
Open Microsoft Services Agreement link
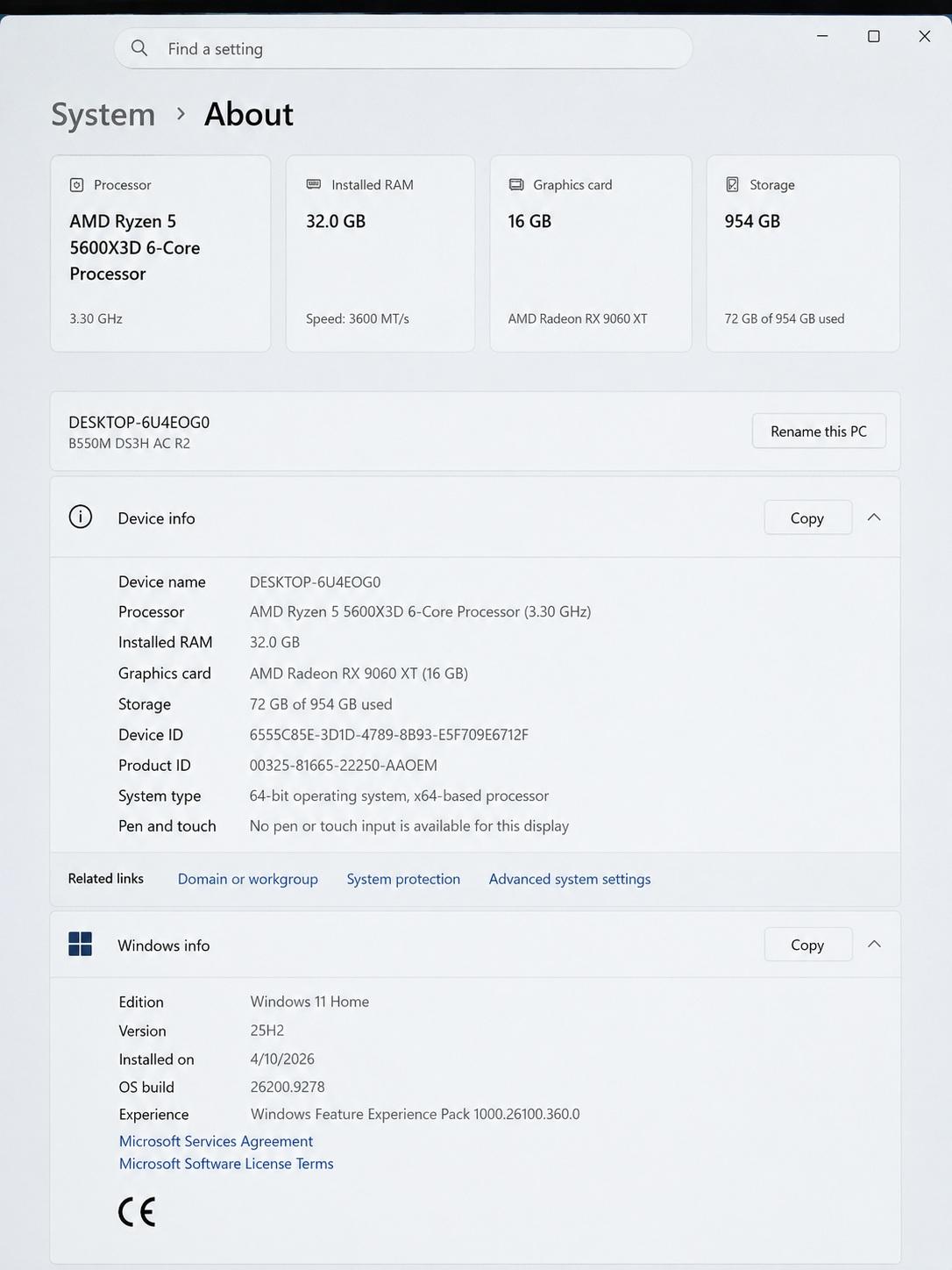[216, 1141]
